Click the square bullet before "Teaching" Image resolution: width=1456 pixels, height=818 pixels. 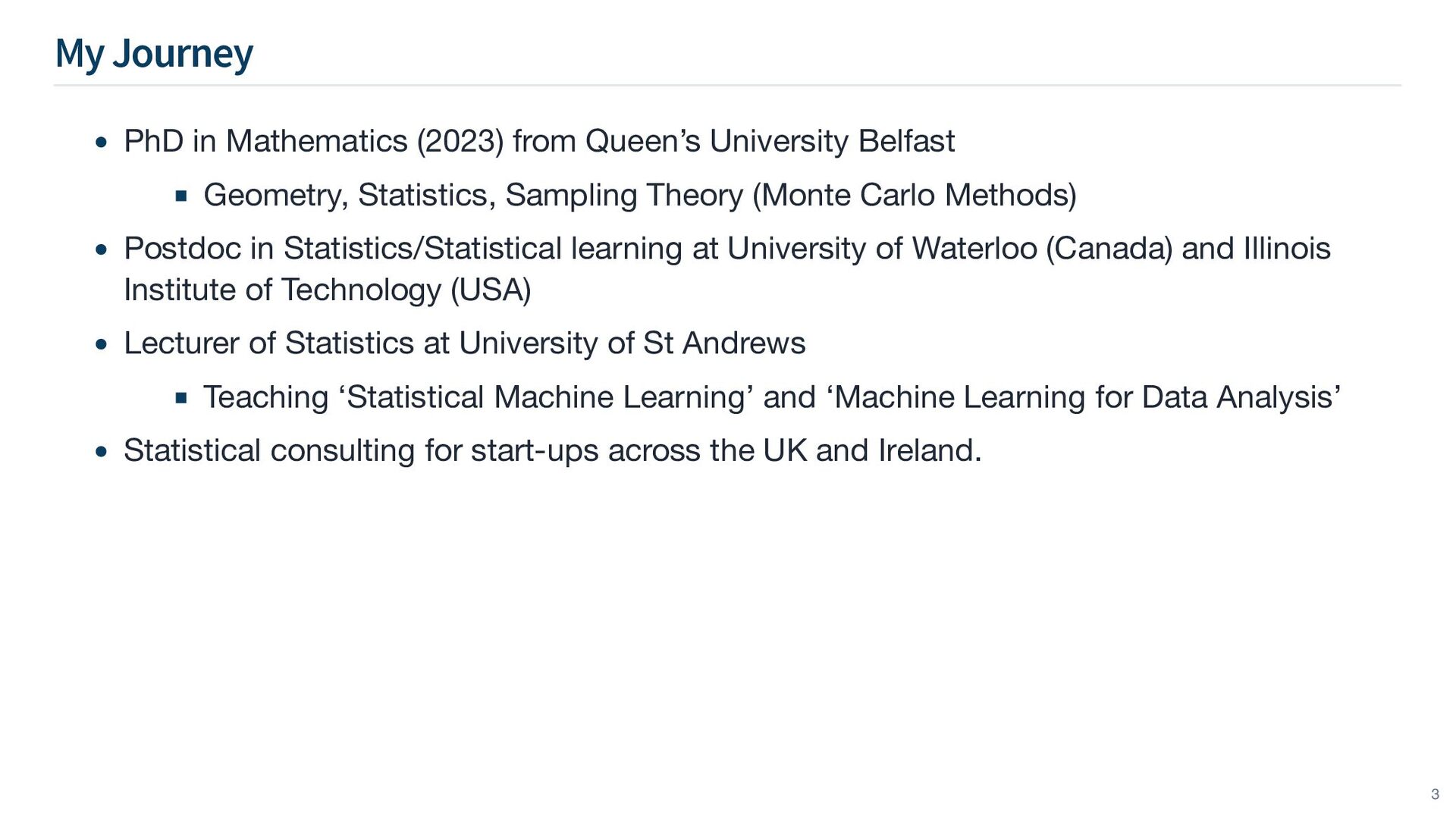[180, 398]
